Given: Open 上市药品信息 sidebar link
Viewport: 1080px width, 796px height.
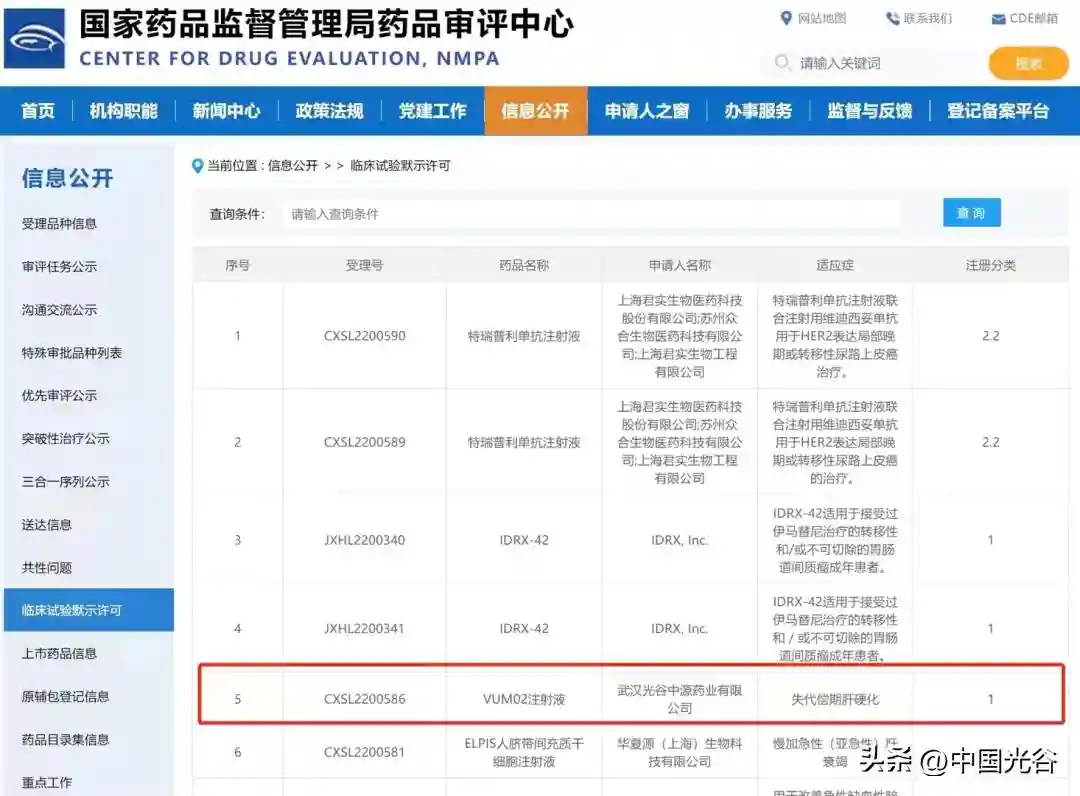Looking at the screenshot, I should coord(60,654).
